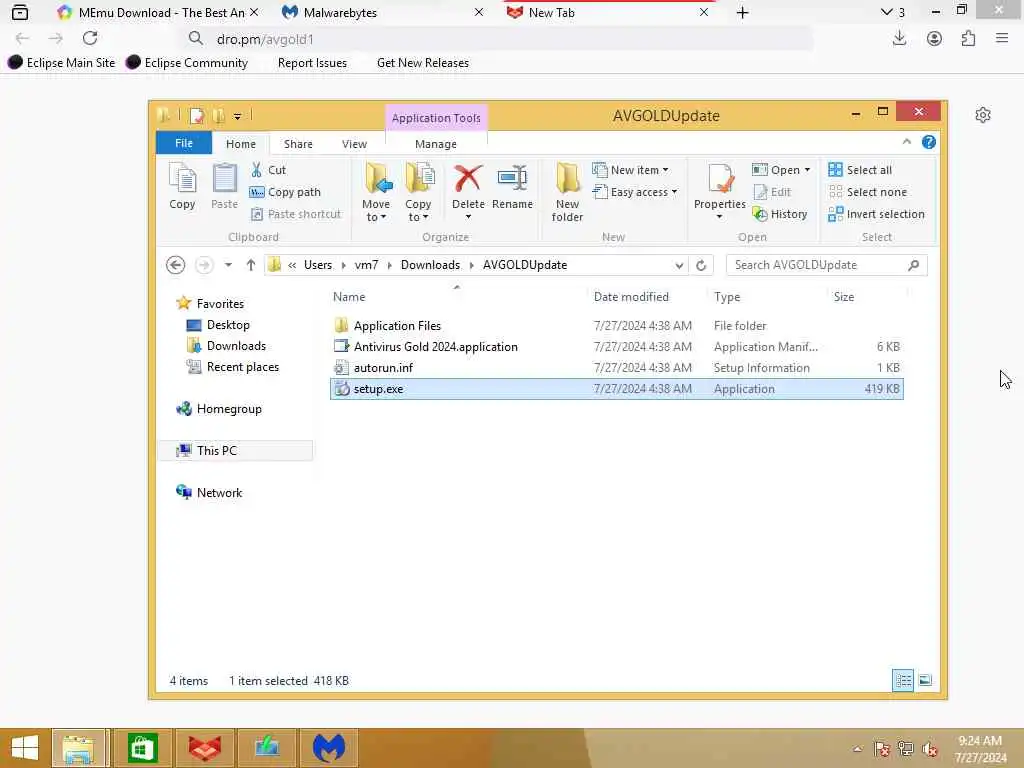Switch to the View ribbon tab
Screen dimensions: 1024x768
354,144
